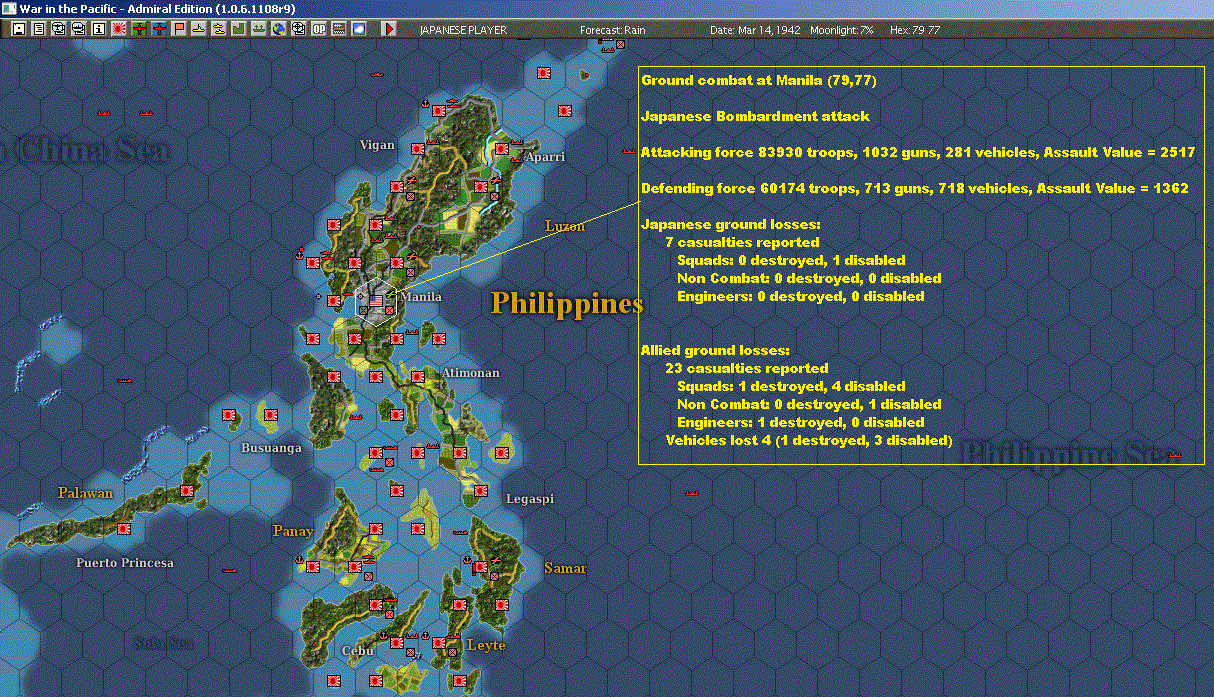The image size is (1214, 697).
Task: Click the Samar island label
Action: pos(565,568)
